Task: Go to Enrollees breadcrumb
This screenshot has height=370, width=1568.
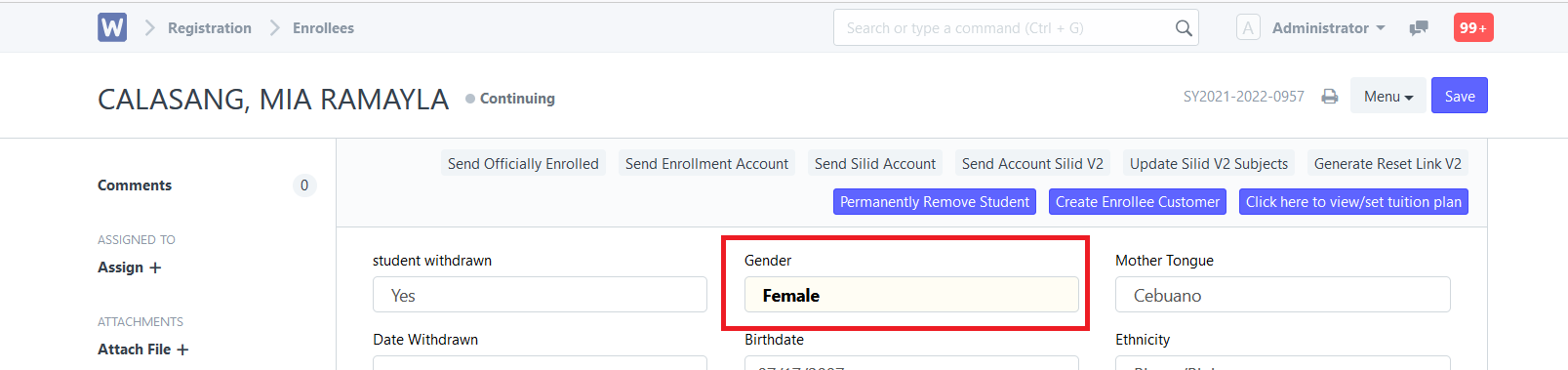Action: (323, 28)
